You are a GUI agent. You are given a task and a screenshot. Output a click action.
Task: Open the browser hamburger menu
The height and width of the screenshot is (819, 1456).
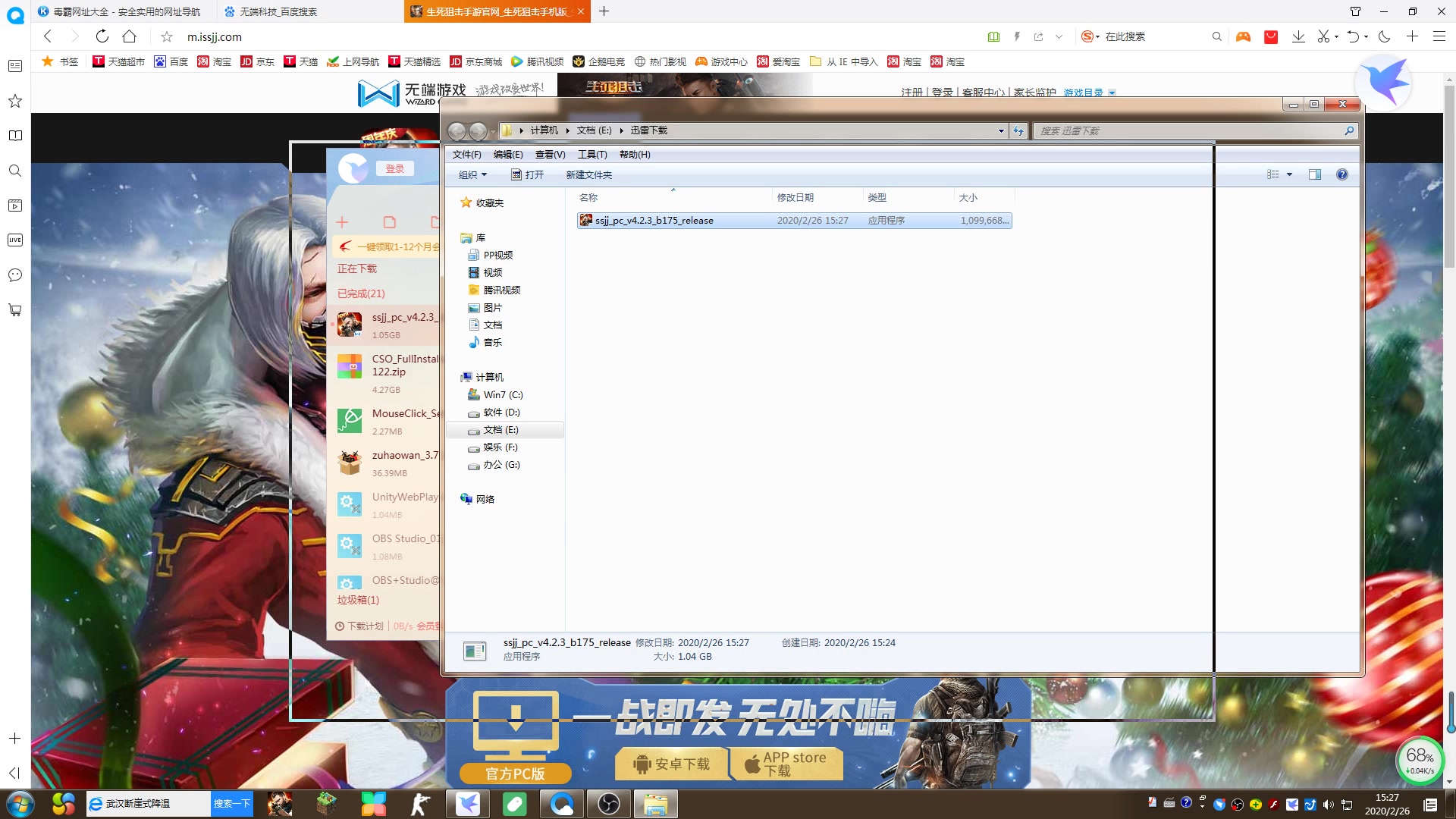pos(1439,36)
